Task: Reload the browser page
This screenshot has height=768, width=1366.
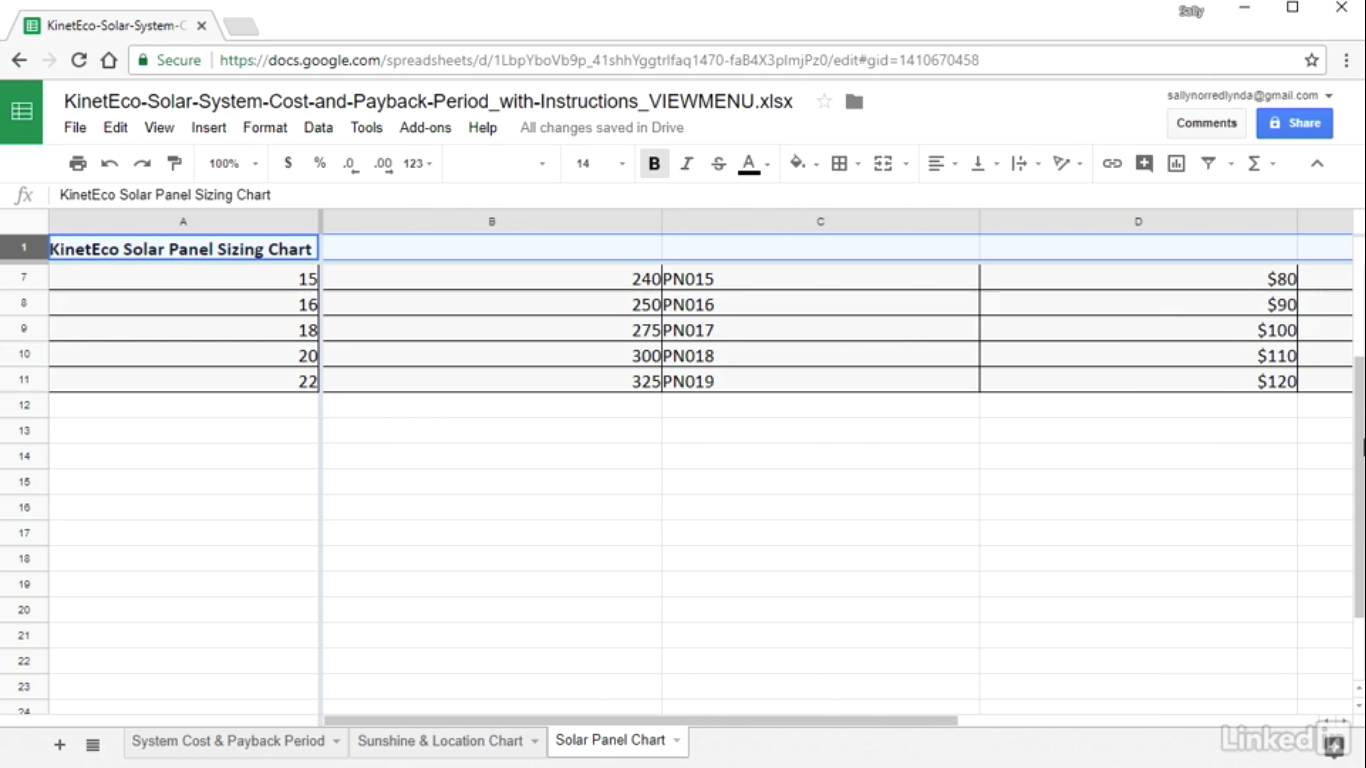Action: click(x=79, y=60)
